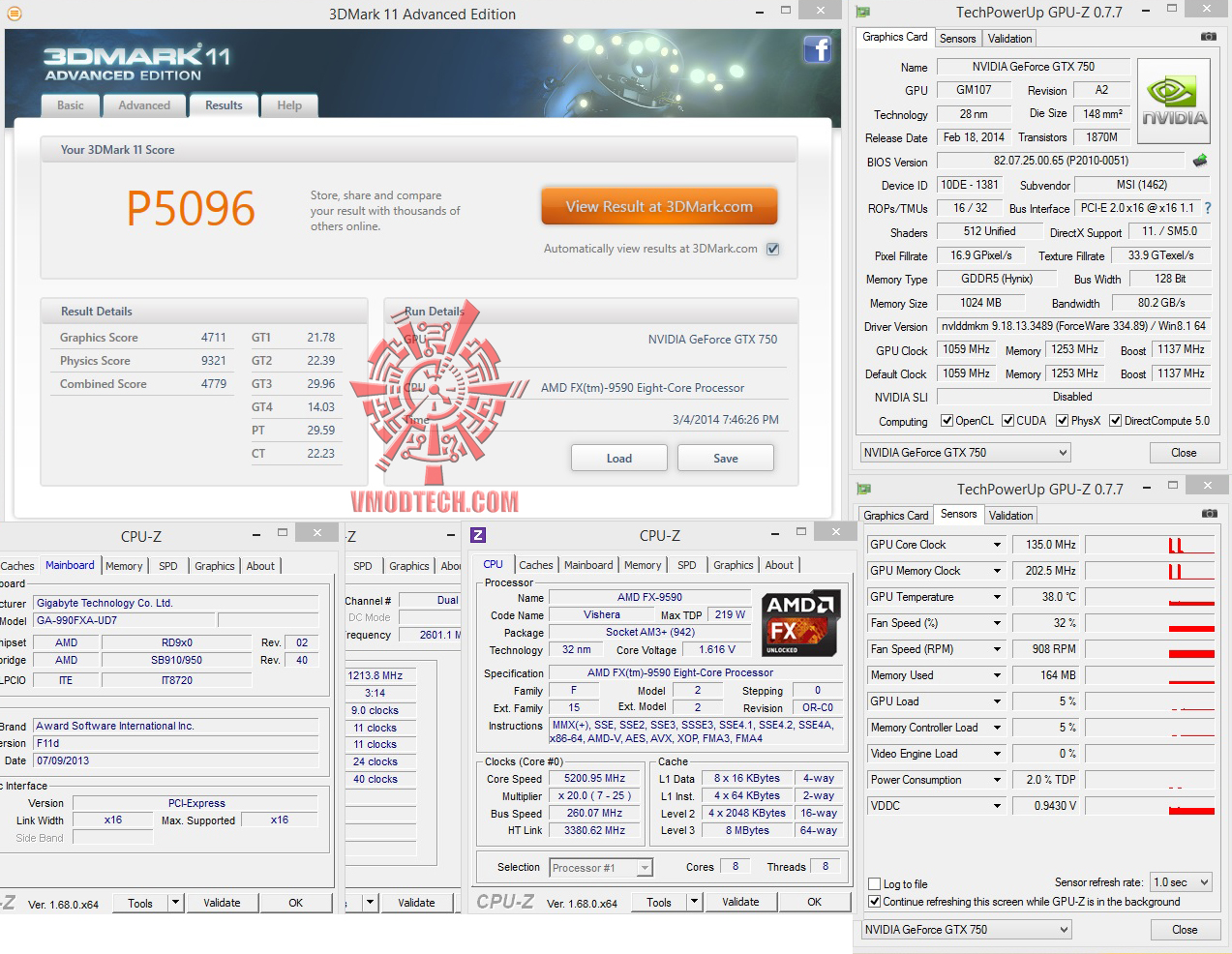Click the Save button in Run Details
Image resolution: width=1232 pixels, height=954 pixels.
726,458
